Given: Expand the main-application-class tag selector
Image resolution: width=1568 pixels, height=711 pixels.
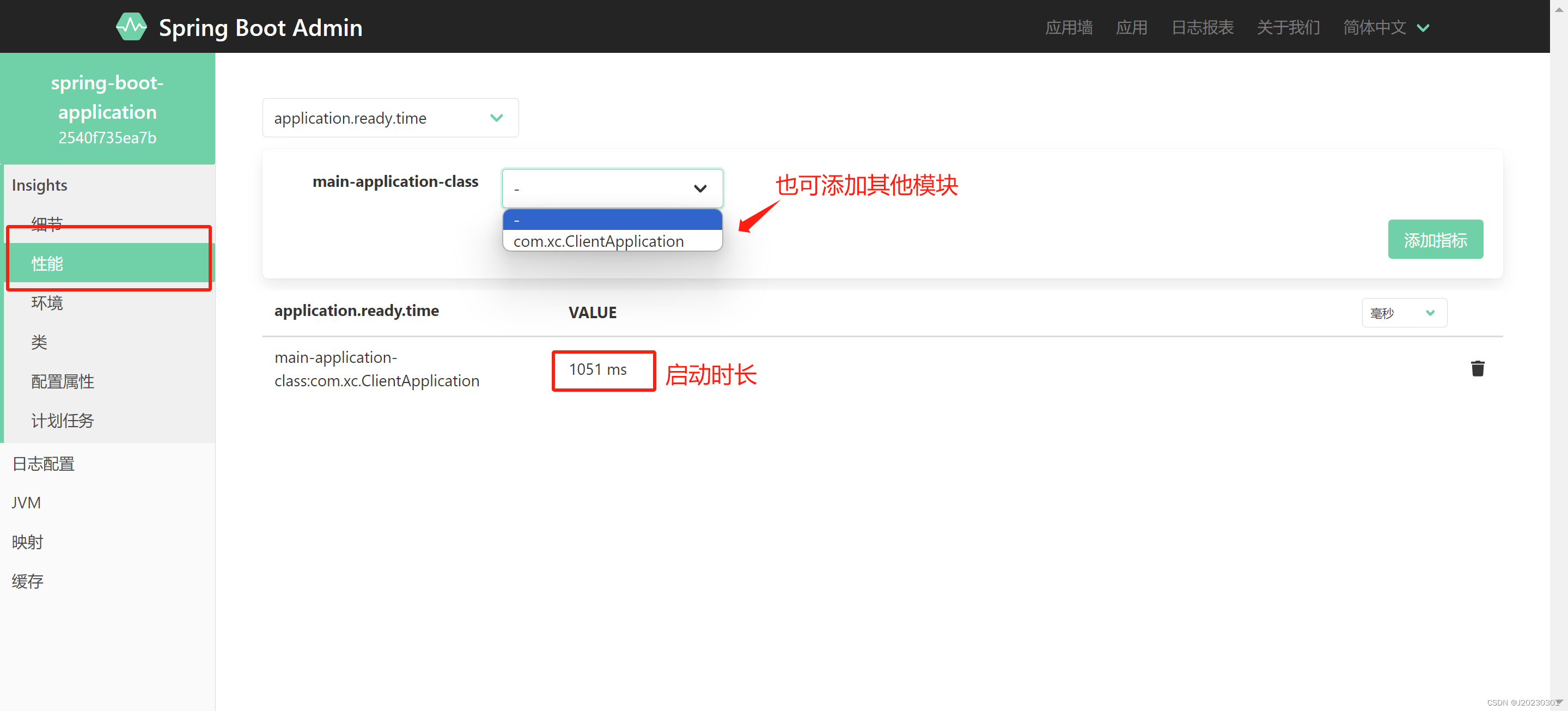Looking at the screenshot, I should click(x=612, y=189).
